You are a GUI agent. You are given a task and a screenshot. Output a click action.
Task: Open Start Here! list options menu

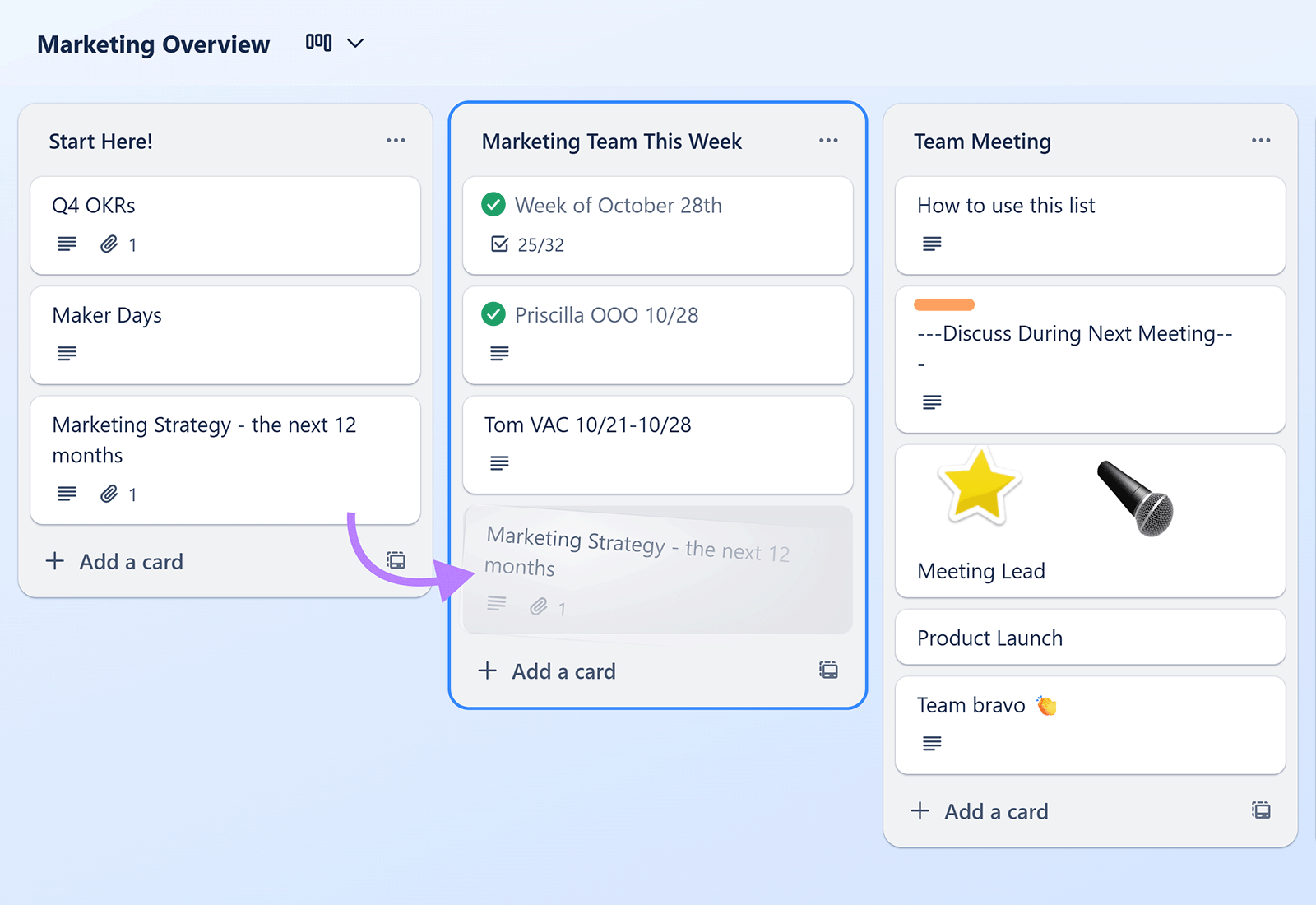[396, 141]
